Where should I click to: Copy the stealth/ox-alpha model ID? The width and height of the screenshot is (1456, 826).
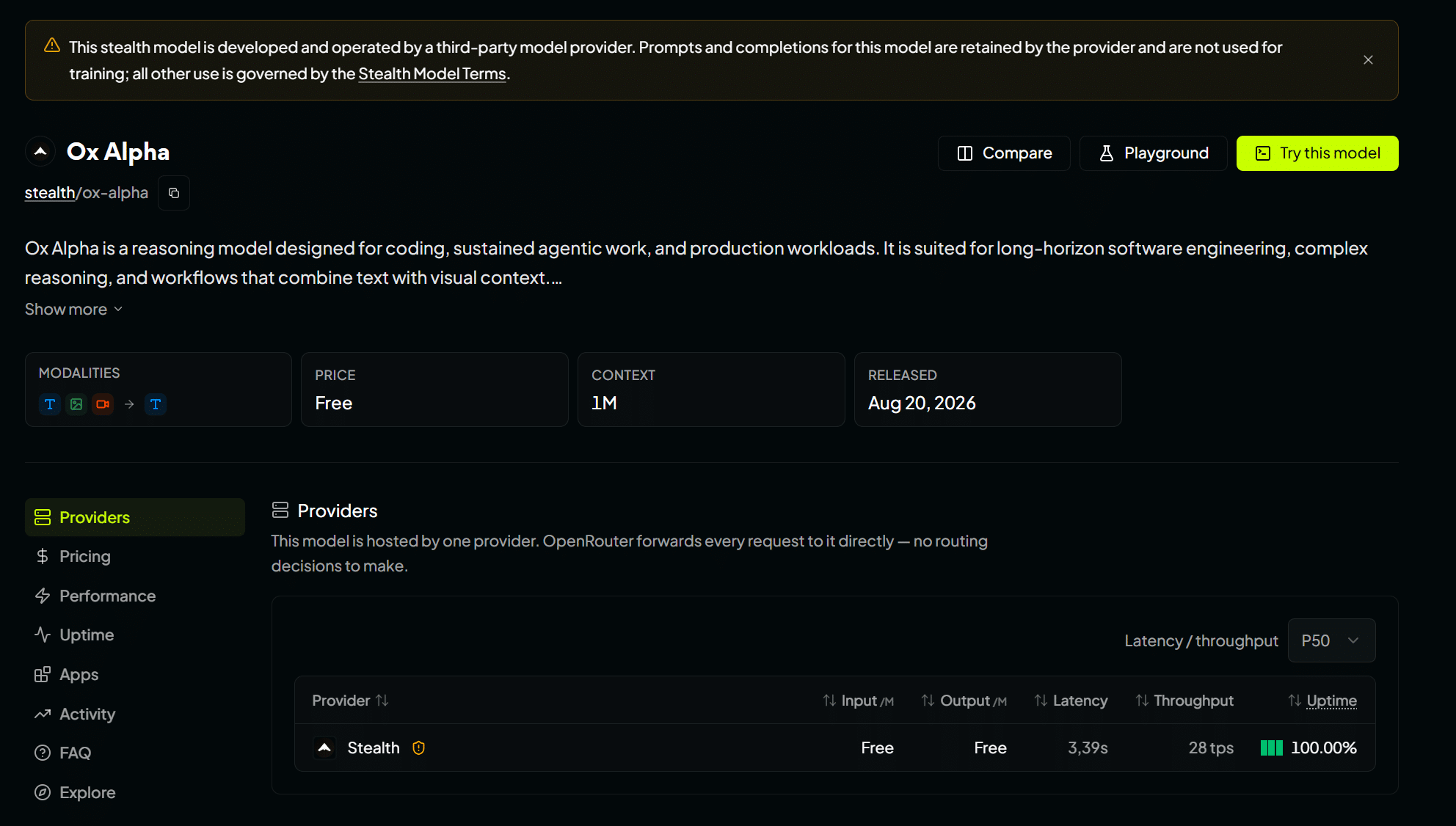(174, 193)
